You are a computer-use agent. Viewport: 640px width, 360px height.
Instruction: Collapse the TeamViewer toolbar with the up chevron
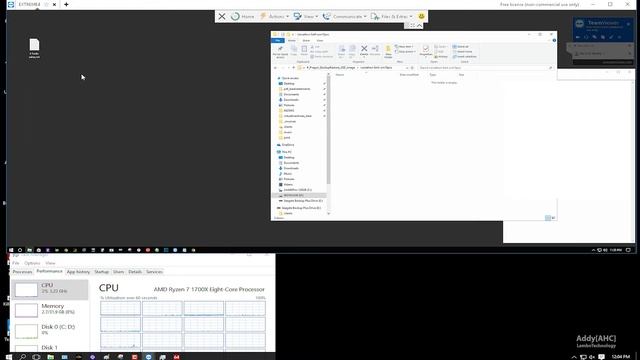pos(419,26)
